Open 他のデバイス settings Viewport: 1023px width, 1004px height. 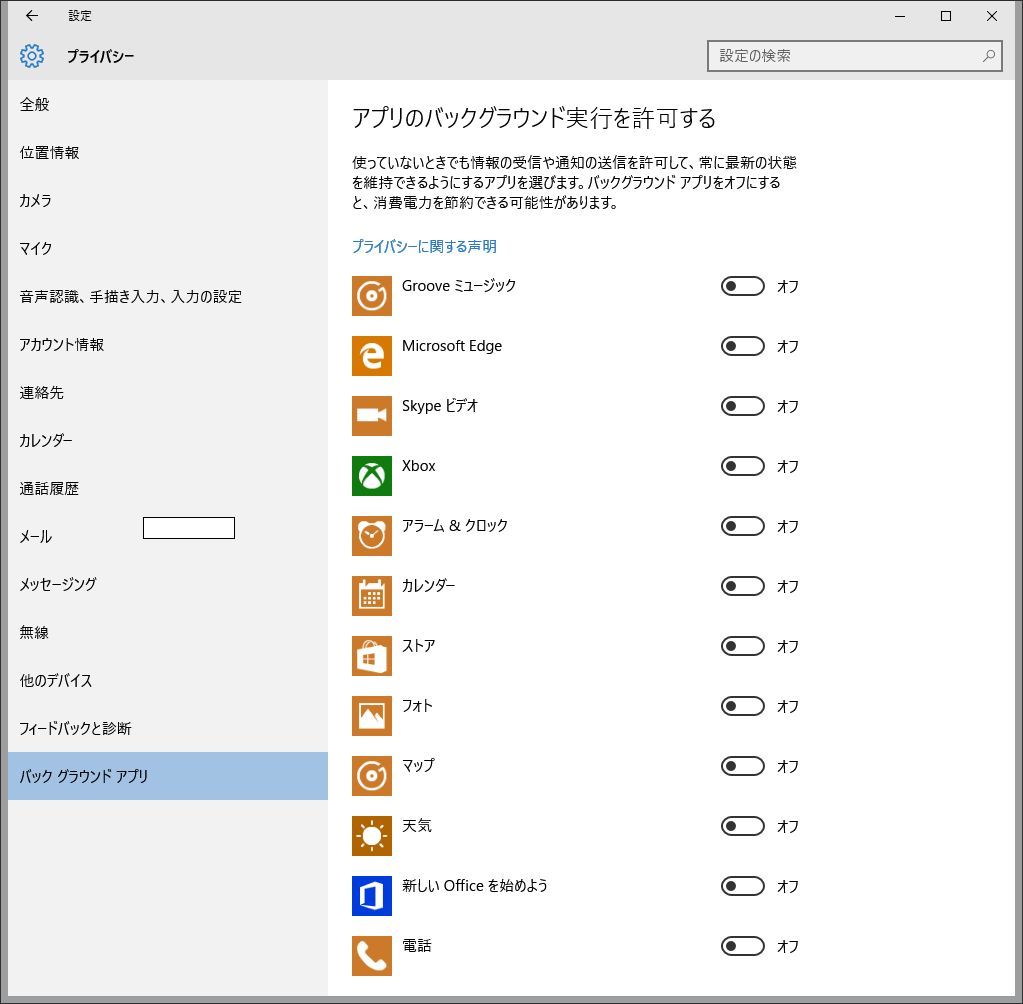(168, 680)
